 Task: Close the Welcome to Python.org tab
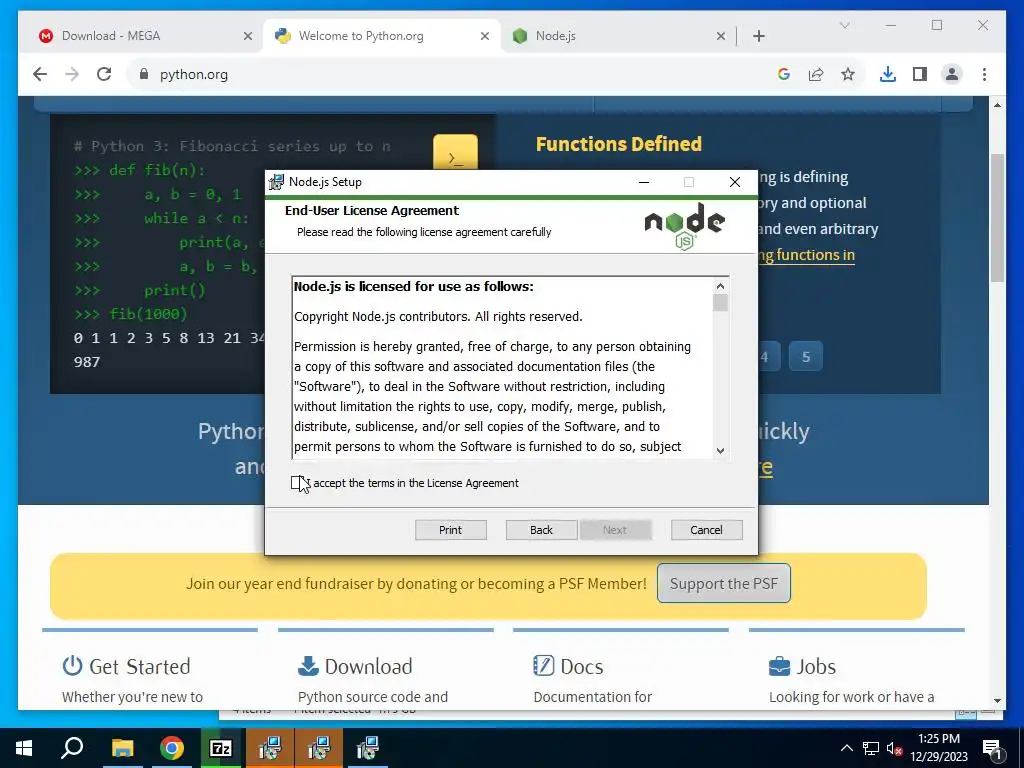pos(485,36)
